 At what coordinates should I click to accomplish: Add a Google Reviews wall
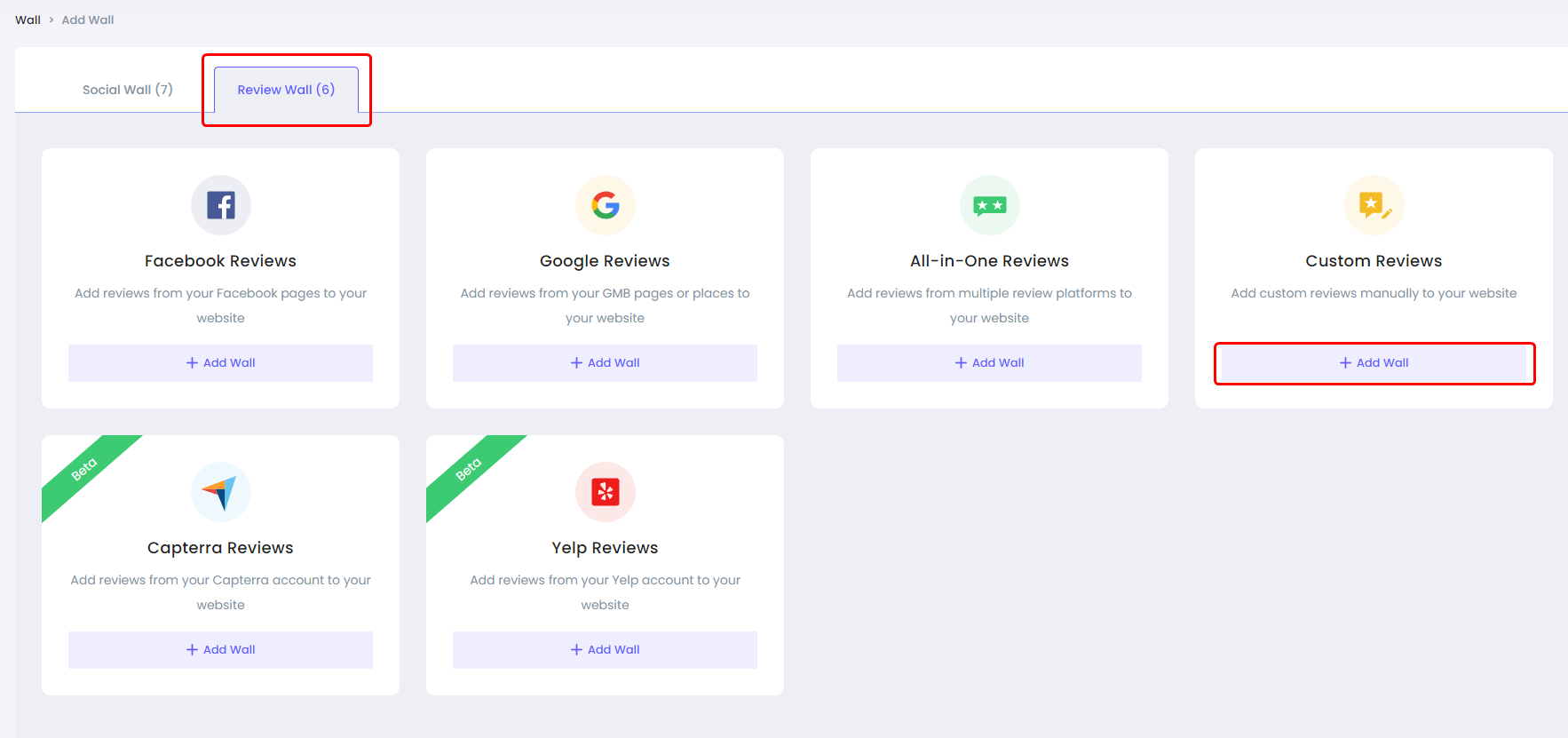click(x=606, y=363)
